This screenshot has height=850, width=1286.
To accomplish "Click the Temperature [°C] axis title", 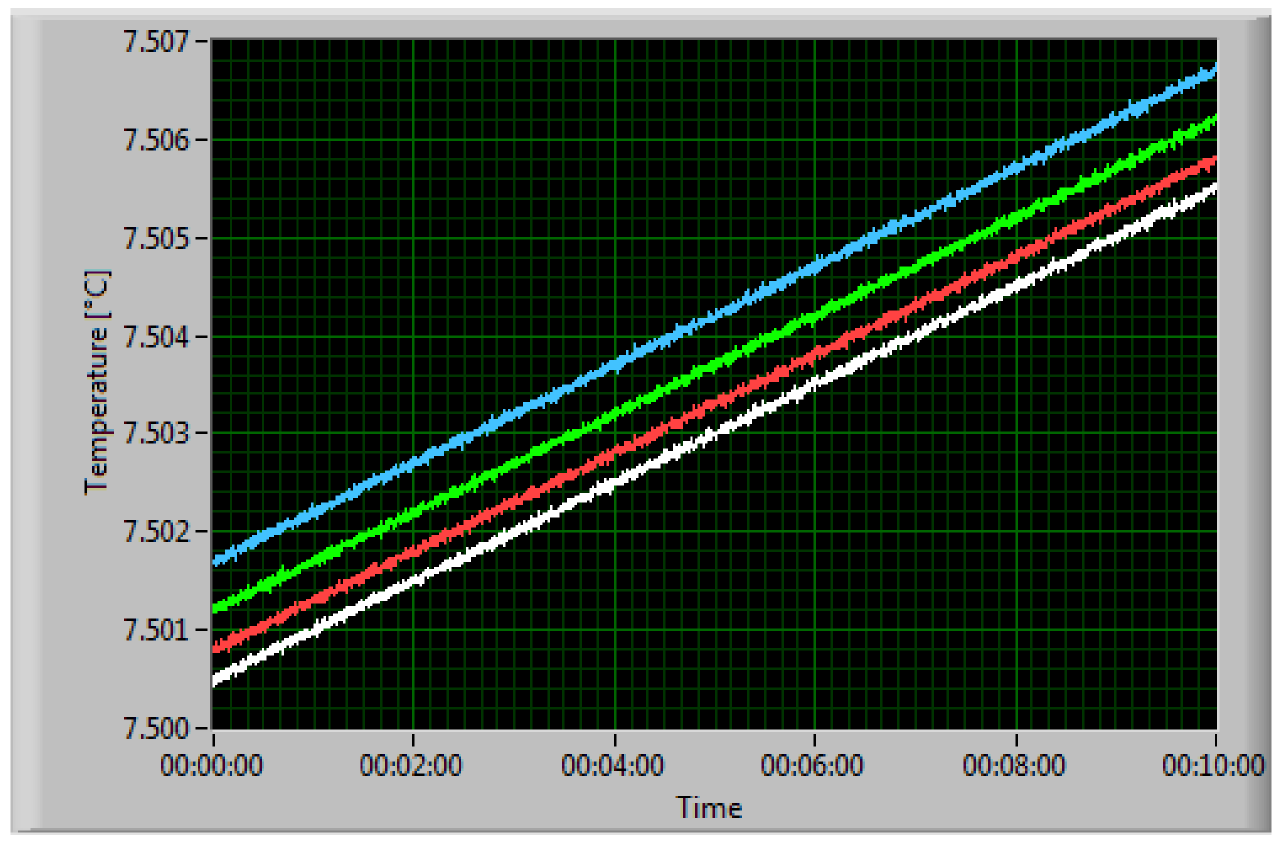I will (x=96, y=380).
